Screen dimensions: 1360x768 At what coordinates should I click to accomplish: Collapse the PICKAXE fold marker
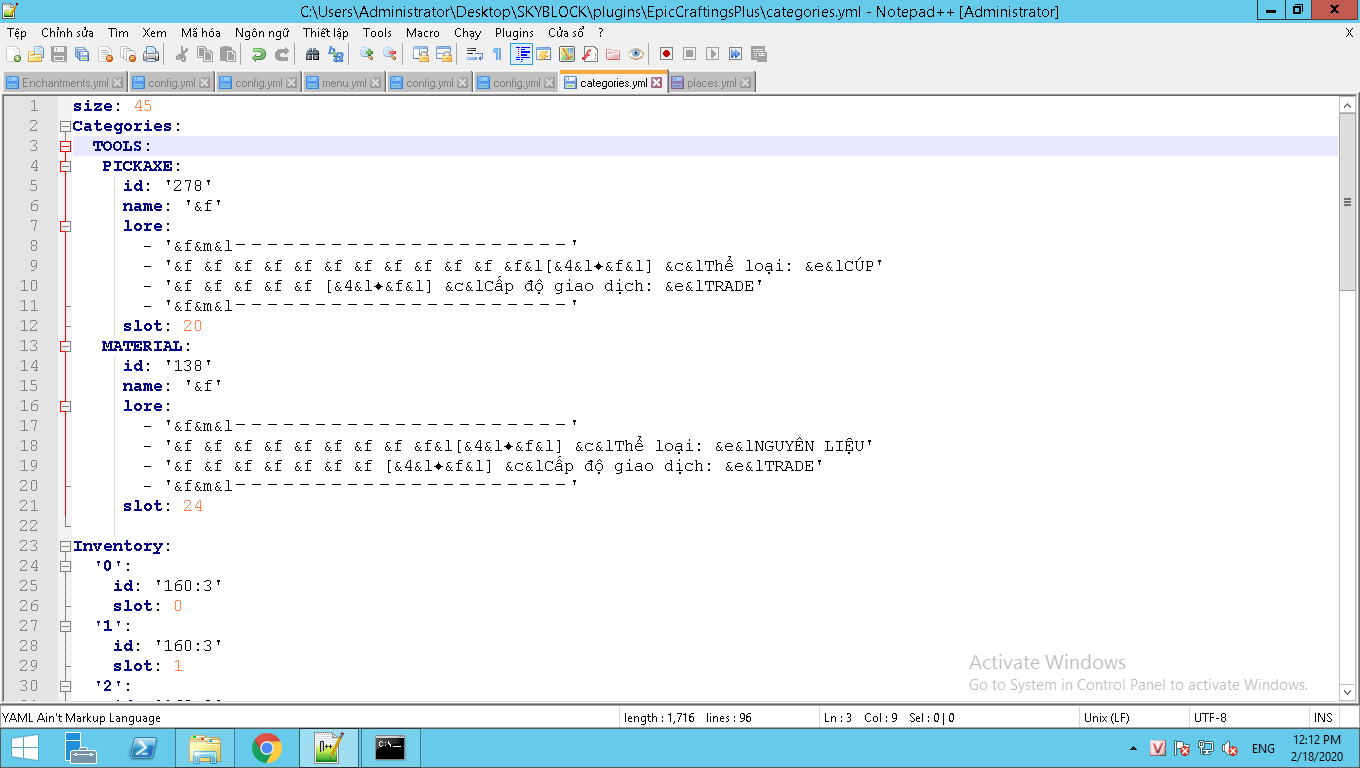(65, 166)
